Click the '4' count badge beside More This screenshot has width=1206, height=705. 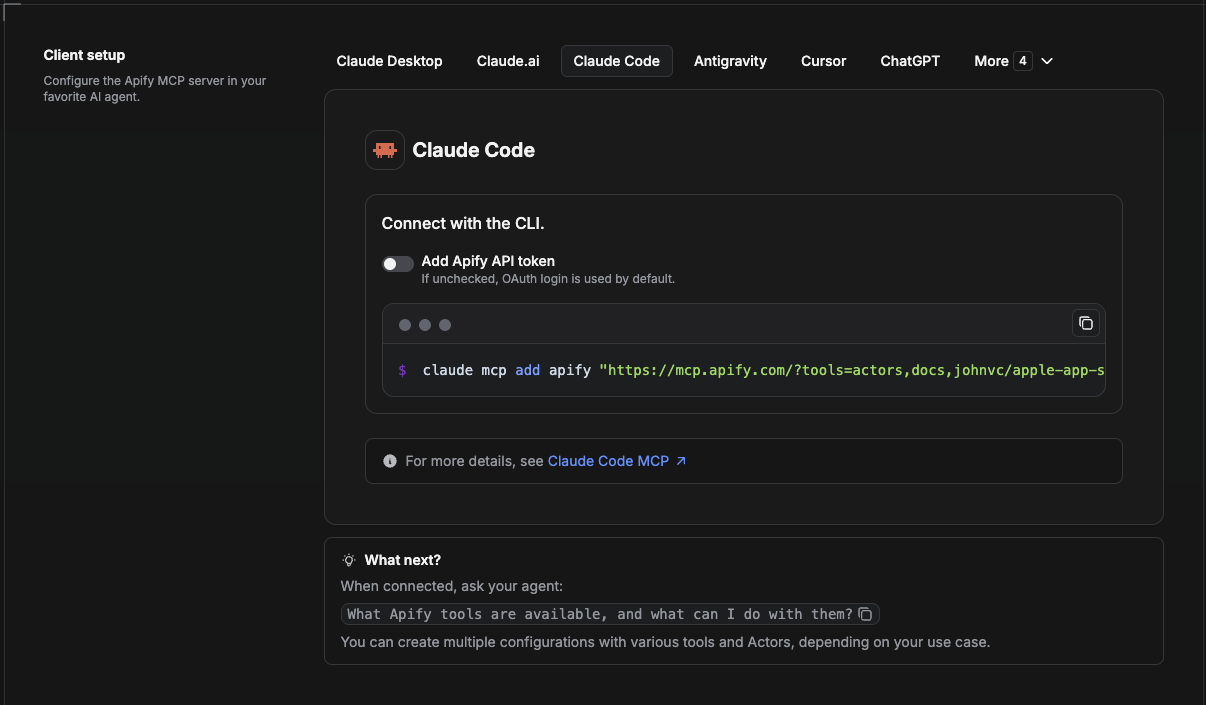[1022, 61]
